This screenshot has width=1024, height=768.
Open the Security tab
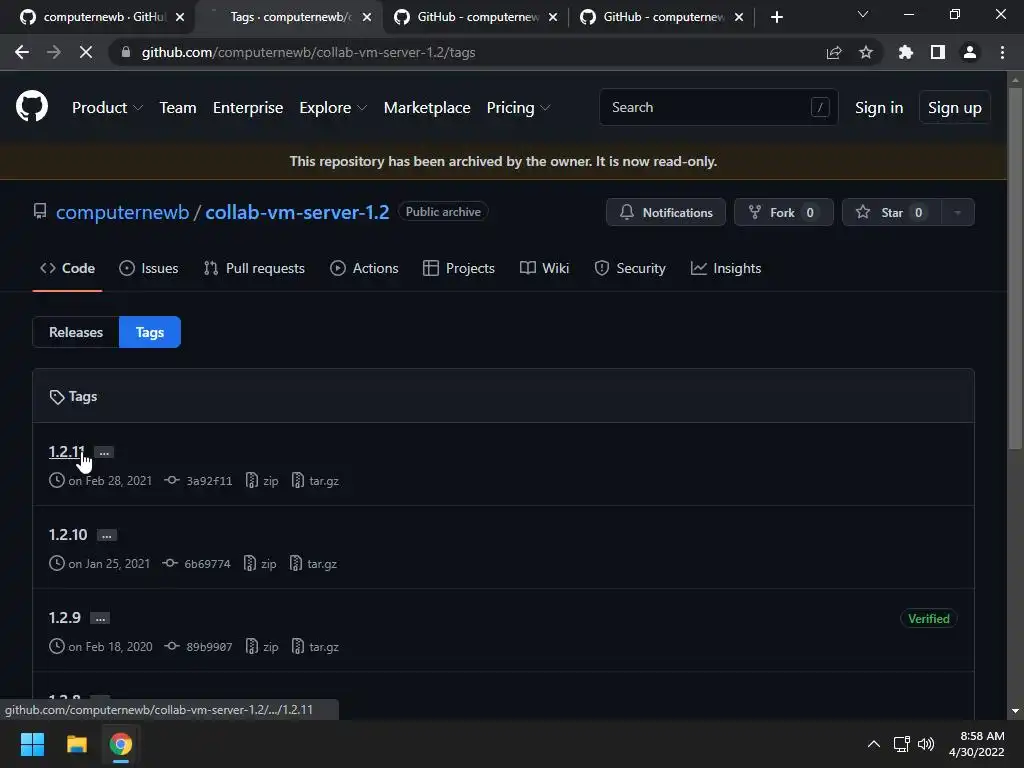[630, 268]
